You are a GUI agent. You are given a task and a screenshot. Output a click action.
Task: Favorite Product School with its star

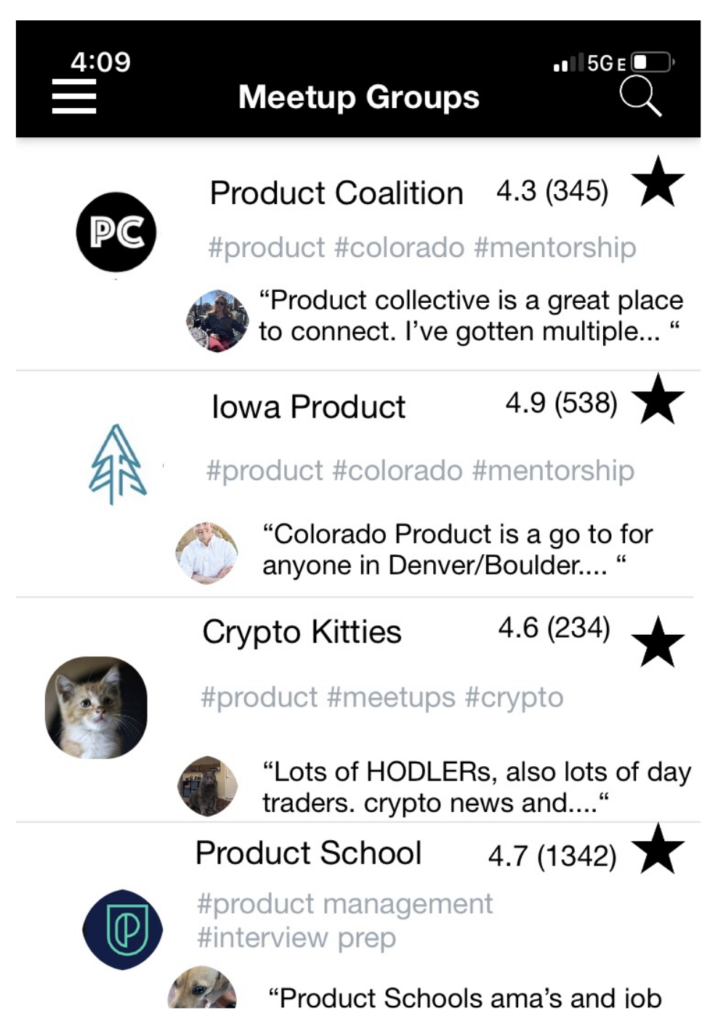pos(659,850)
